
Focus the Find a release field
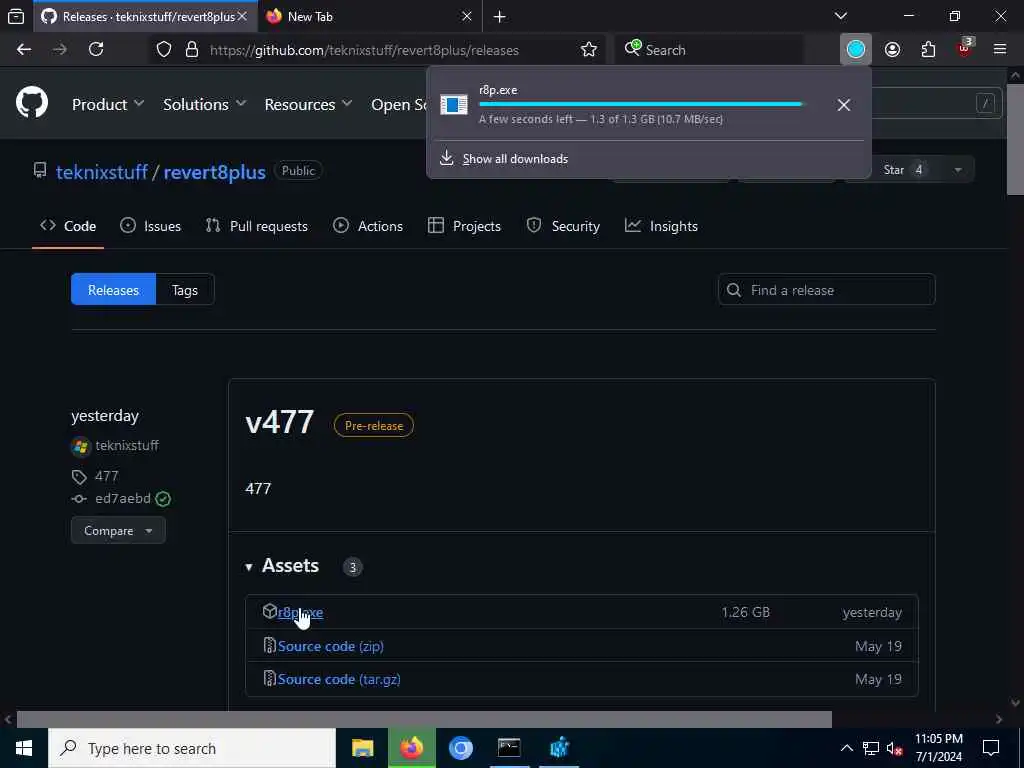click(827, 289)
